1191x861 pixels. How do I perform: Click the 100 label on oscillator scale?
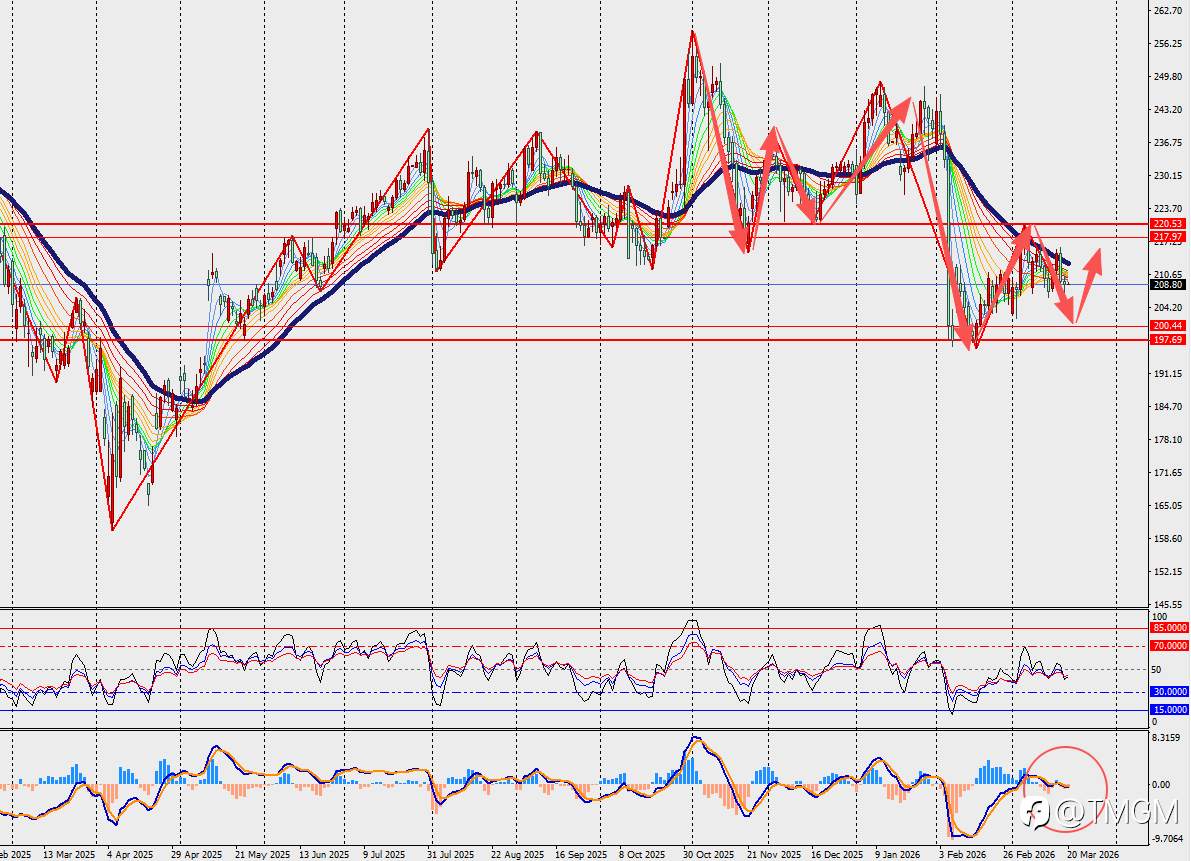(1159, 617)
